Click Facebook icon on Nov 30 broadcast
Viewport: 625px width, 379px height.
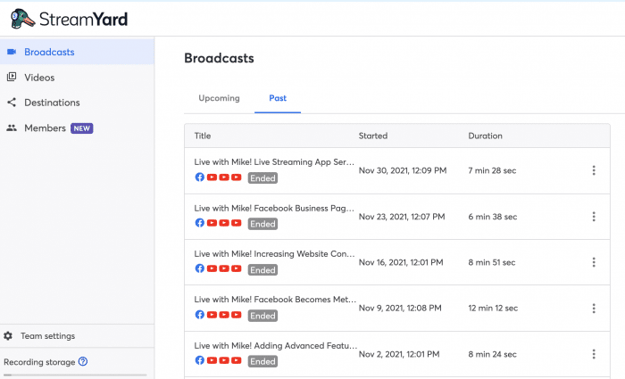coord(200,177)
